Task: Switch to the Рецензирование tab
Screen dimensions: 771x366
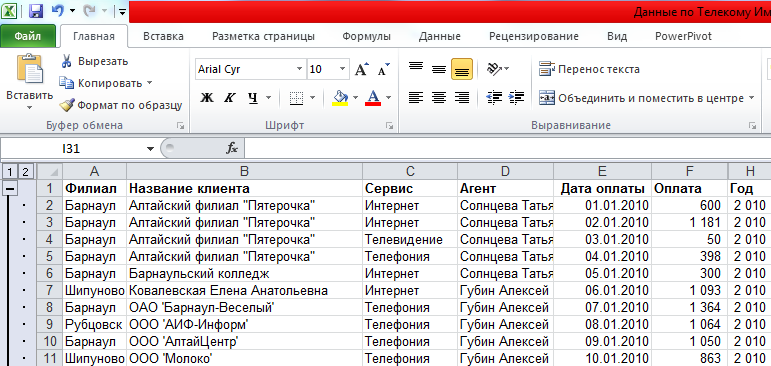Action: pos(534,36)
